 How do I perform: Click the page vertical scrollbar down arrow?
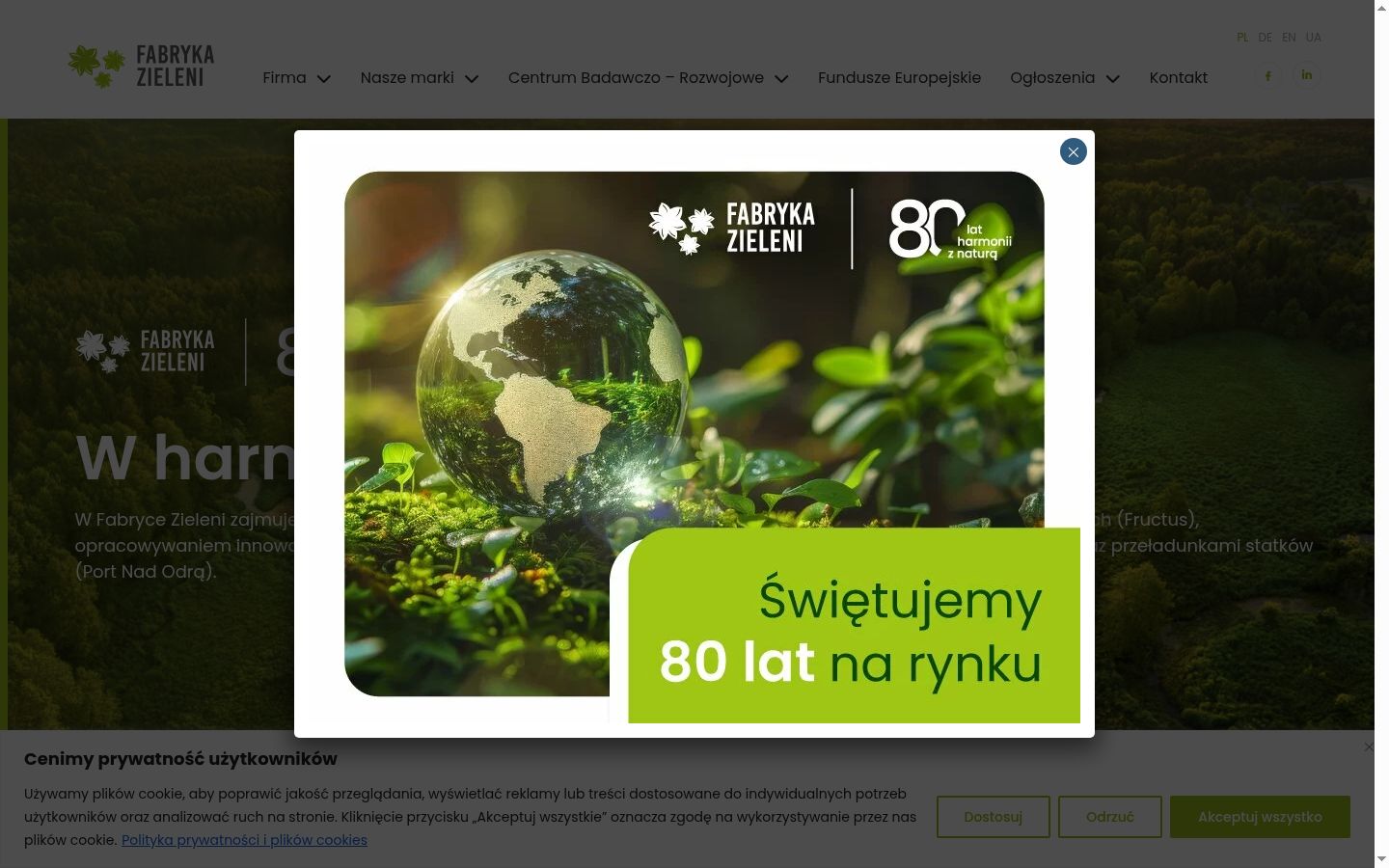pyautogui.click(x=1381, y=859)
